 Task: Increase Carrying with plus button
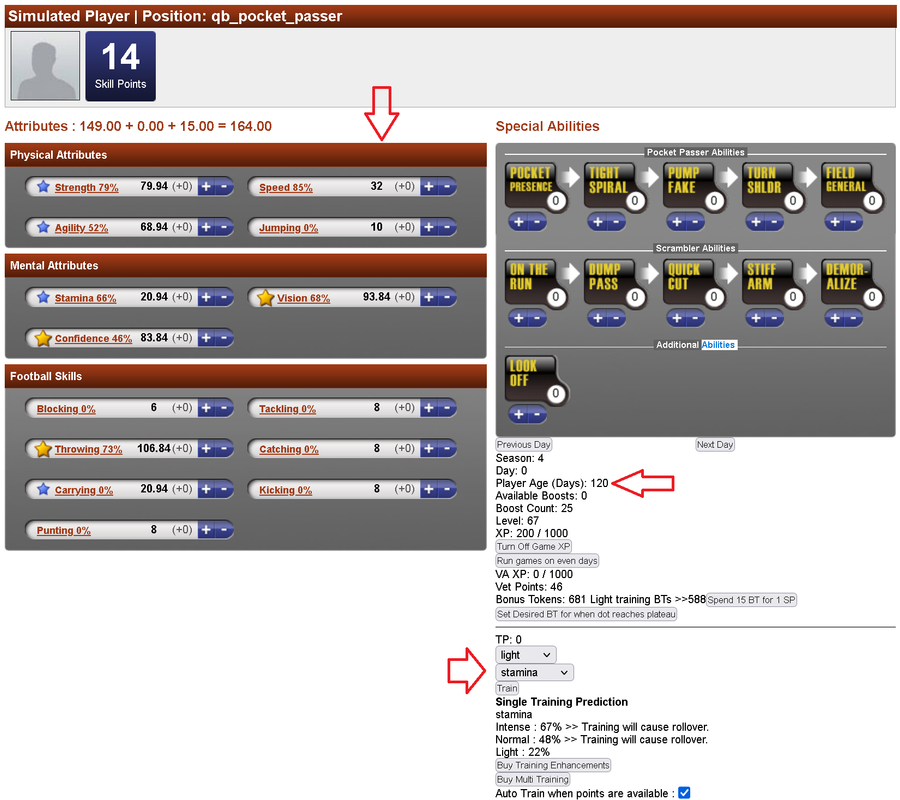tap(207, 490)
